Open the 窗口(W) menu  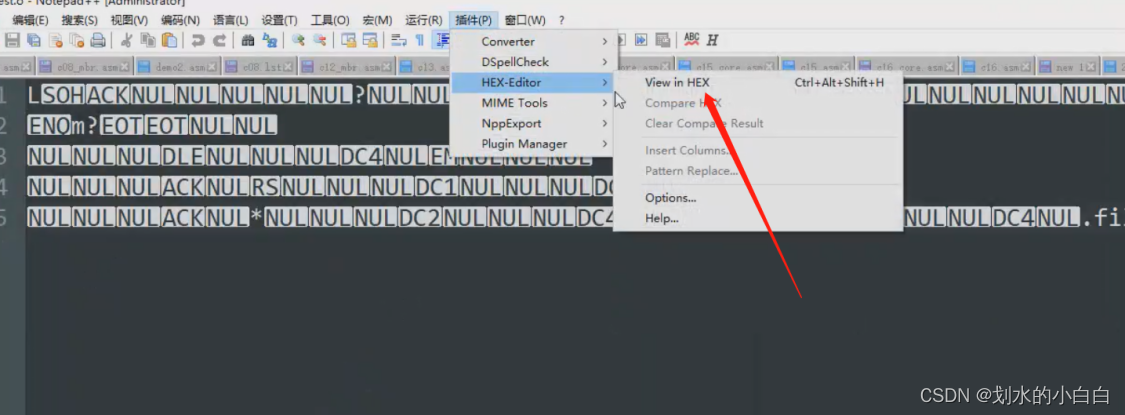pyautogui.click(x=525, y=20)
